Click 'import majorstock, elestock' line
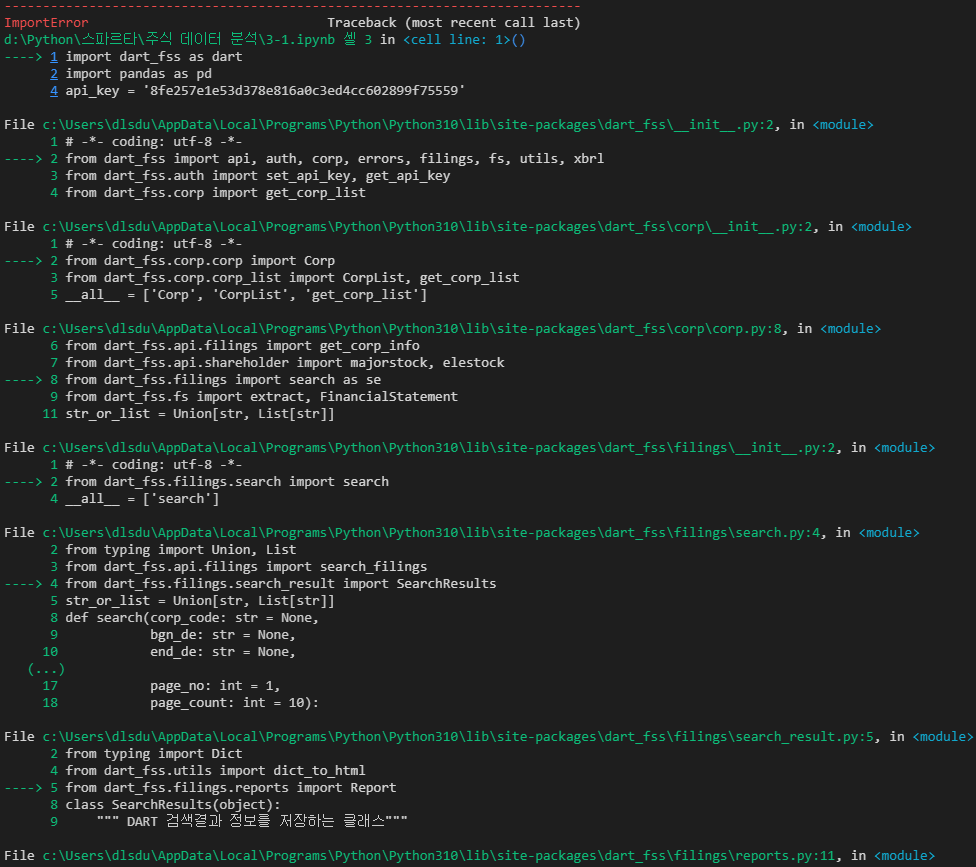 (x=284, y=362)
